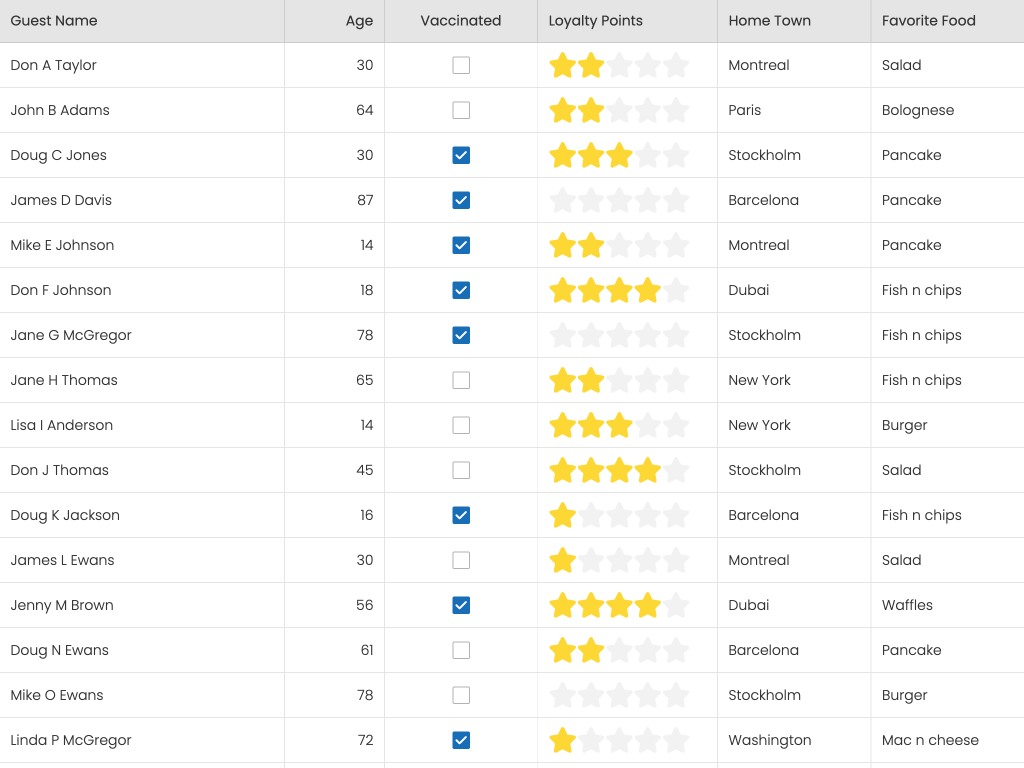Click the fifth star for Don F Johnson
This screenshot has width=1024, height=768.
click(676, 291)
